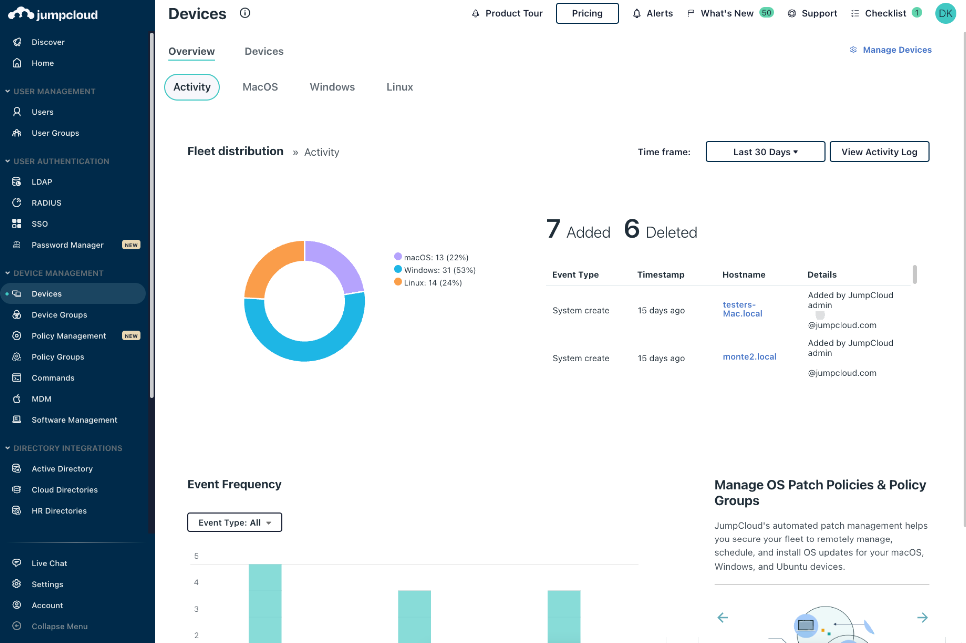The width and height of the screenshot is (966, 643).
Task: Select the Windows fleet tab
Action: (x=332, y=87)
